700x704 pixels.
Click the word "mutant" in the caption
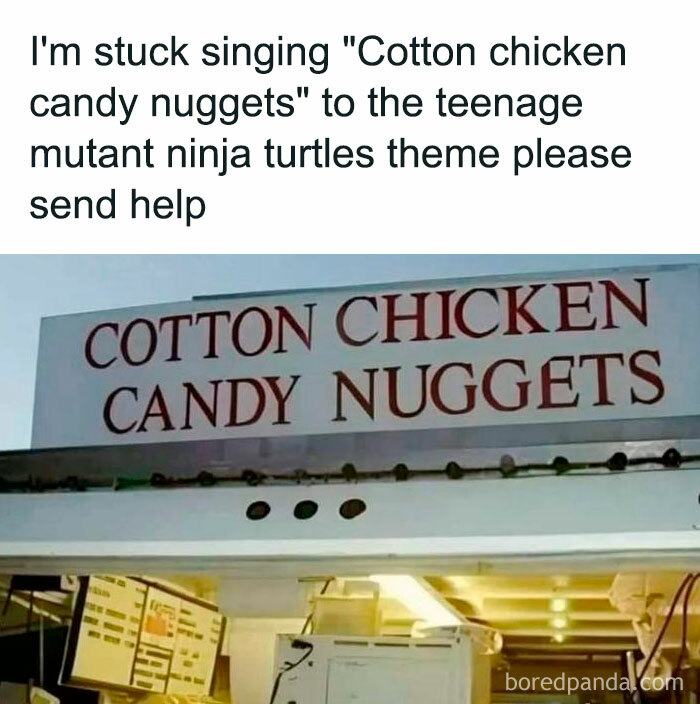point(92,154)
